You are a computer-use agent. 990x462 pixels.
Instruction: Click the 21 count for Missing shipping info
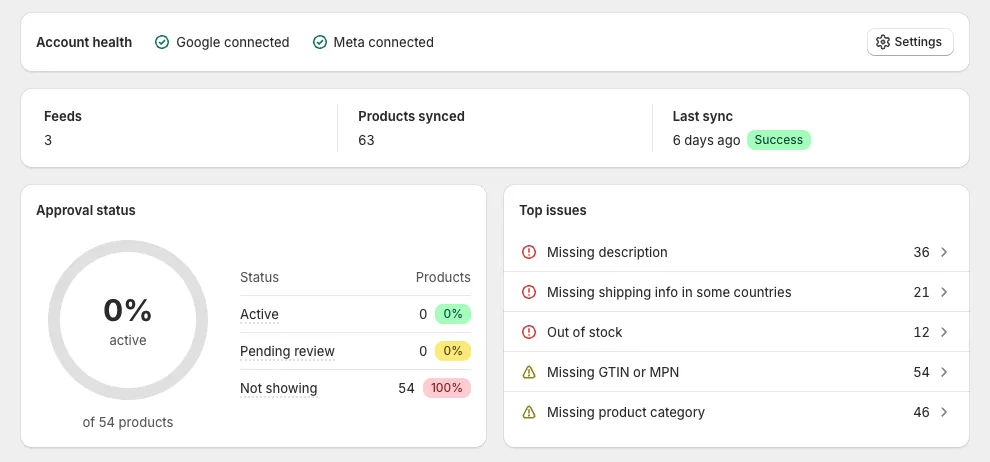coord(921,292)
